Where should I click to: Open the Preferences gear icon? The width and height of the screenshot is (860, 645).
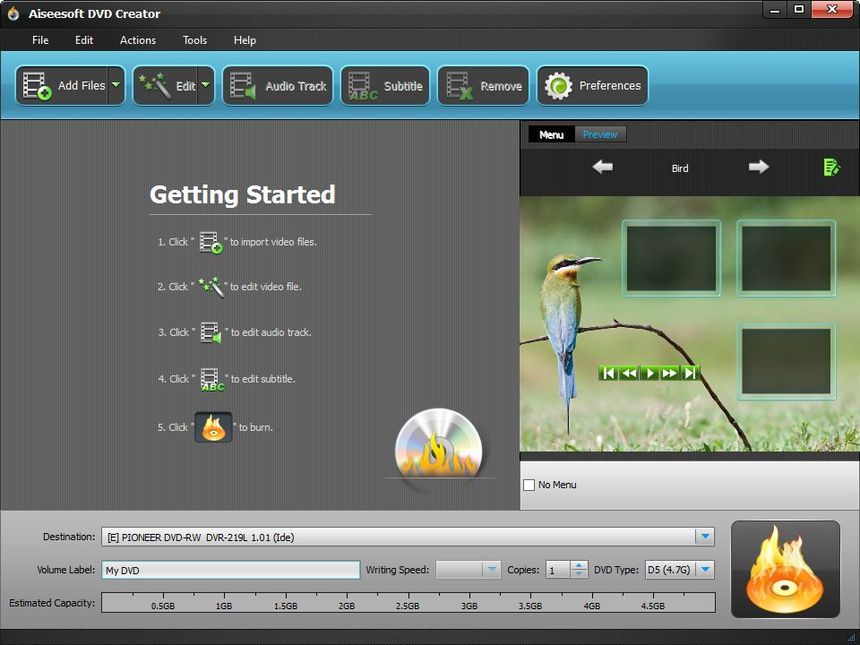[557, 85]
